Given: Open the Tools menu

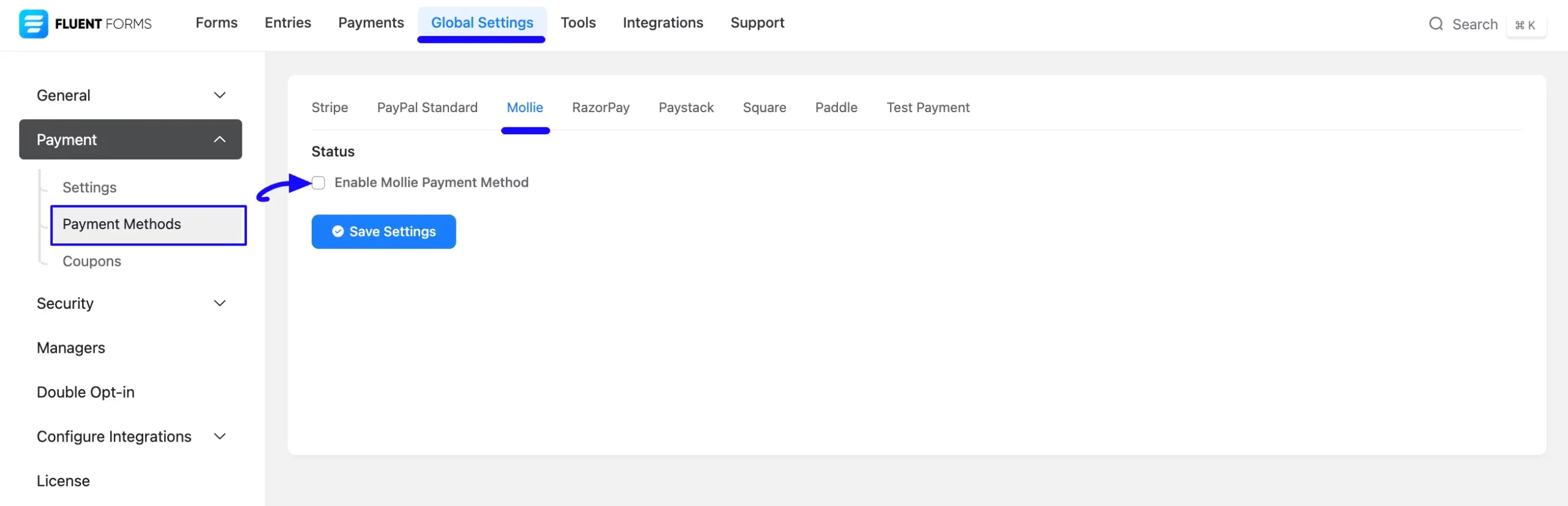Looking at the screenshot, I should [578, 23].
